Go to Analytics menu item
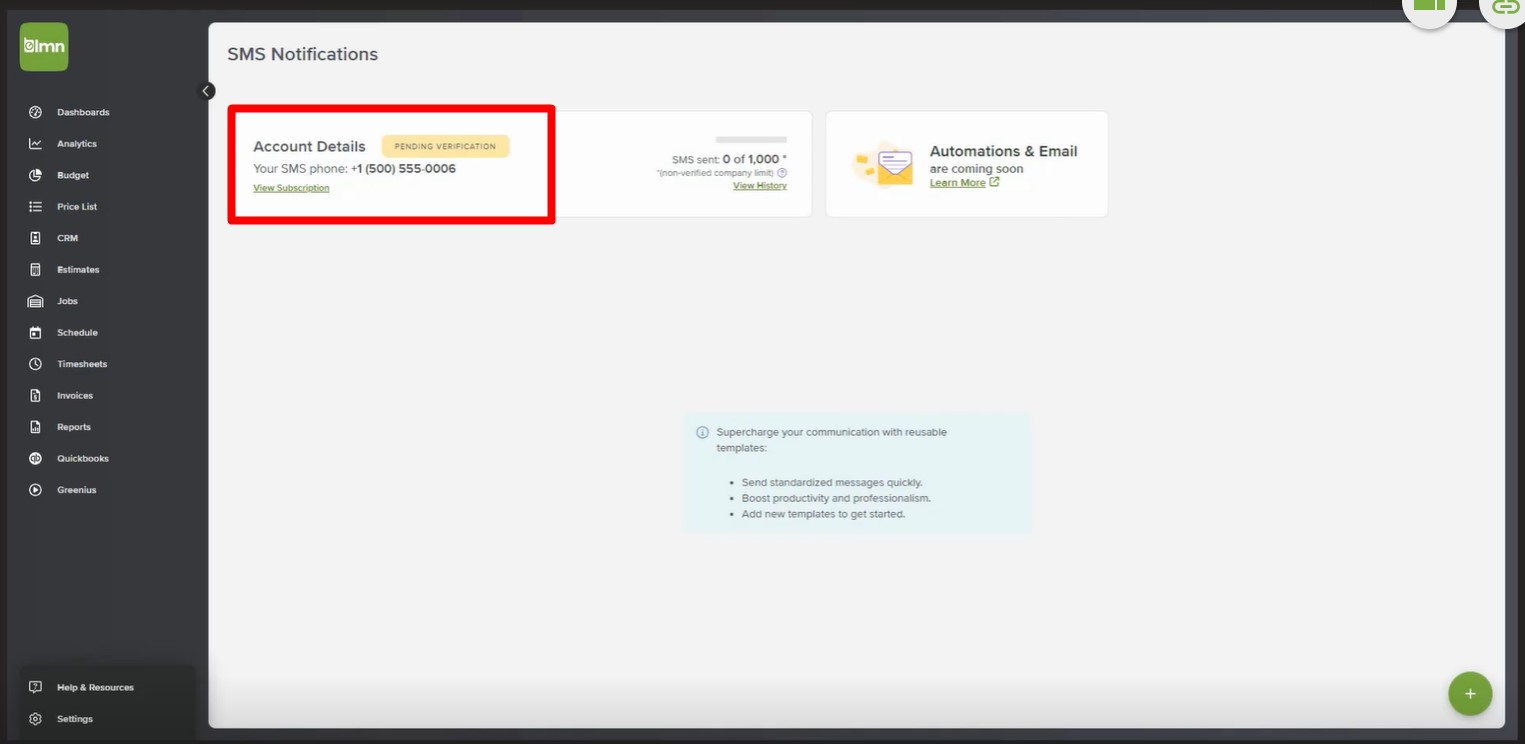Image resolution: width=1525 pixels, height=744 pixels. pos(77,144)
